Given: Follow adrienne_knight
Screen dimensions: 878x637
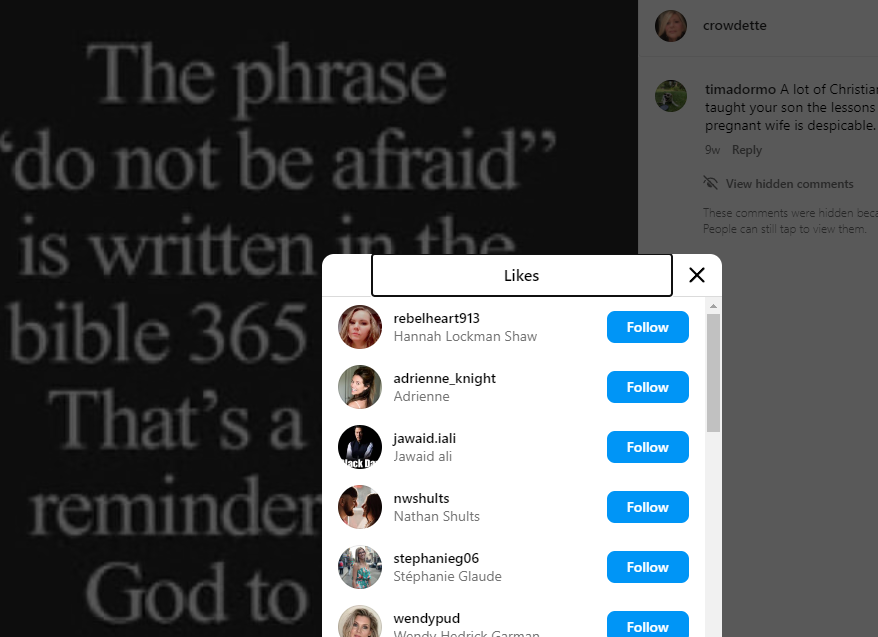Looking at the screenshot, I should (x=648, y=387).
